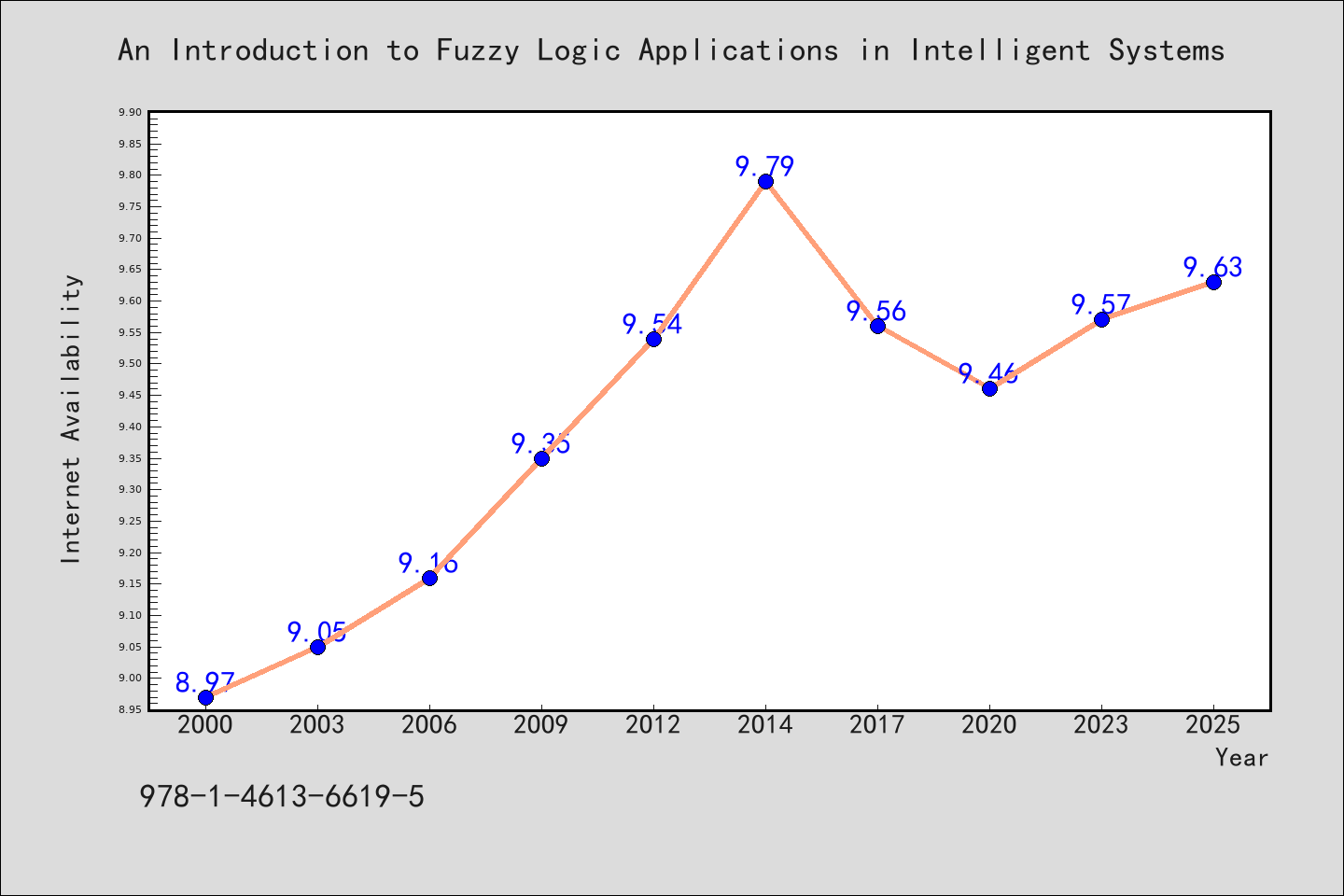Click the y-axis tick label 9.75
This screenshot has width=1344, height=896.
point(131,206)
